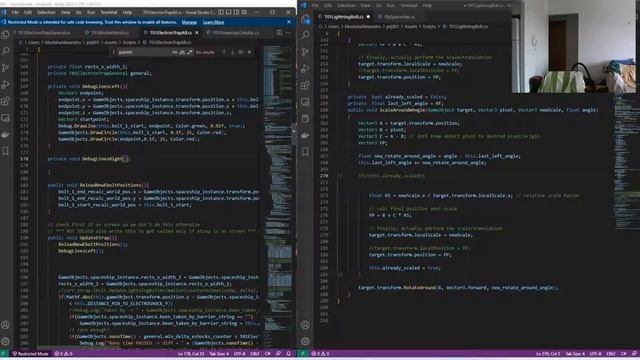Open Run menu in right VS Code window
Viewport: 640px width, 360px height.
coord(391,5)
